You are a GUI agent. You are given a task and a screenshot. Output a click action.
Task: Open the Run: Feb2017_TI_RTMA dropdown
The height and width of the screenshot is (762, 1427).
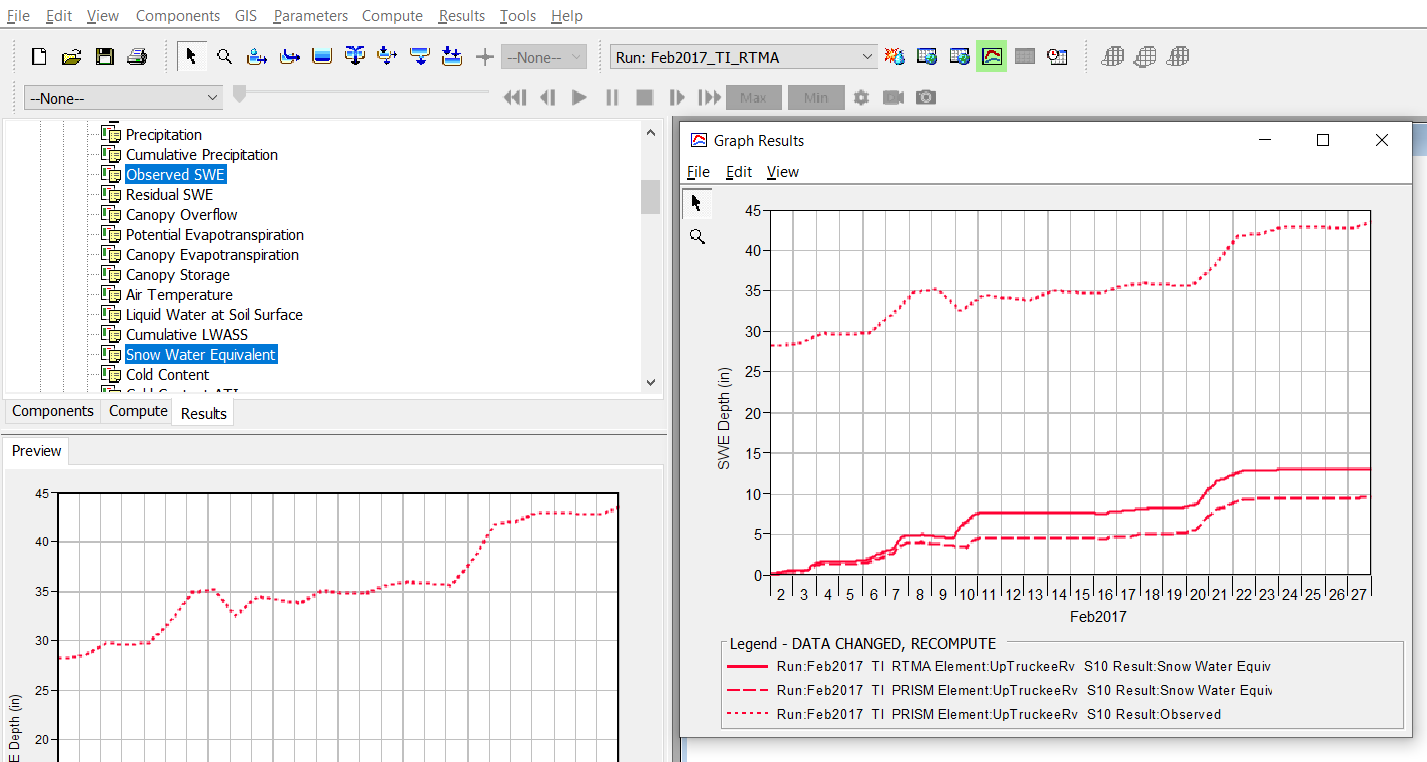pos(867,58)
